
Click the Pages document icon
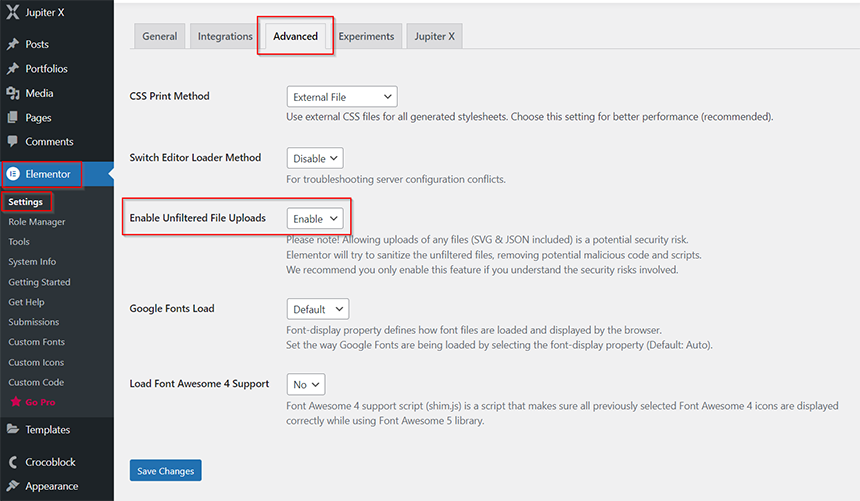[13, 117]
